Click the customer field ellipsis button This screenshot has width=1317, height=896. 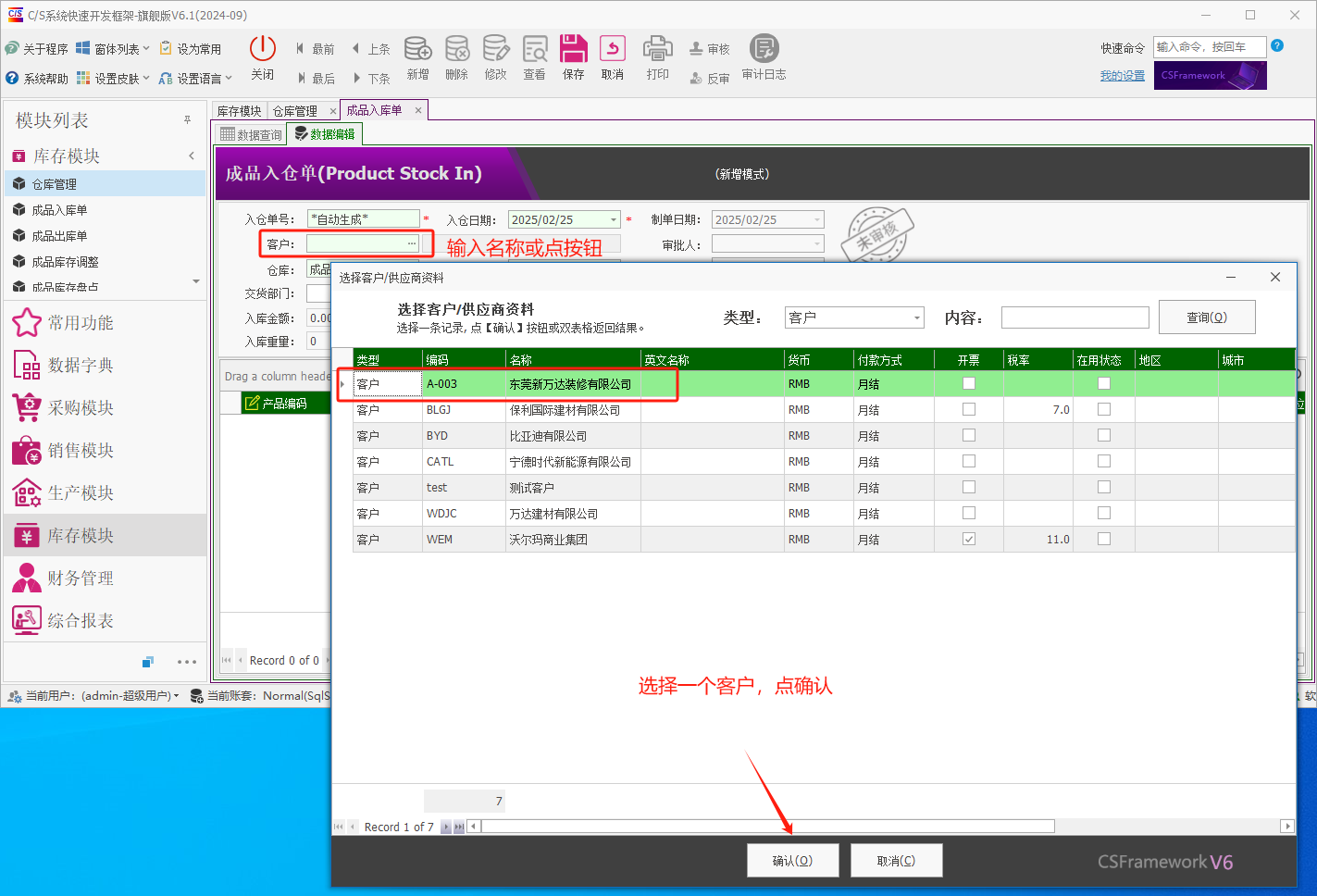coord(412,243)
